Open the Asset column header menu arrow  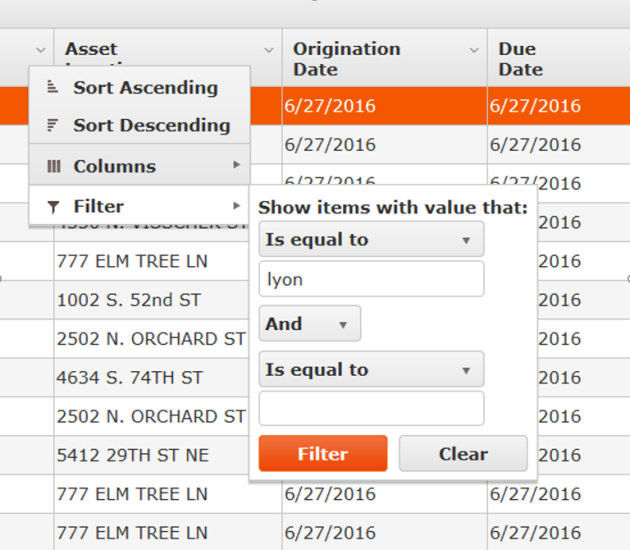[268, 50]
